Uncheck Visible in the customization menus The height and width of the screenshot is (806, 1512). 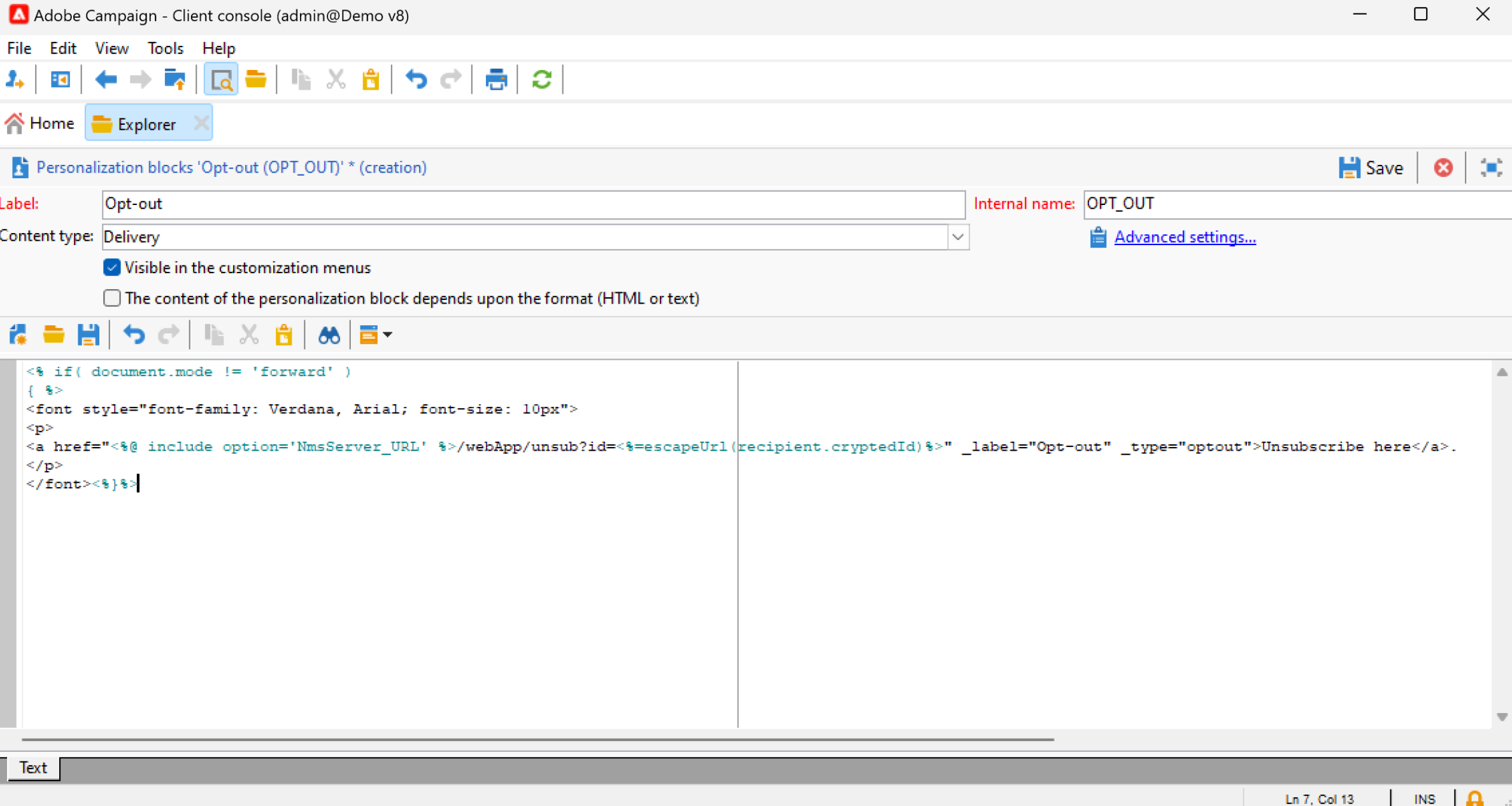(112, 267)
